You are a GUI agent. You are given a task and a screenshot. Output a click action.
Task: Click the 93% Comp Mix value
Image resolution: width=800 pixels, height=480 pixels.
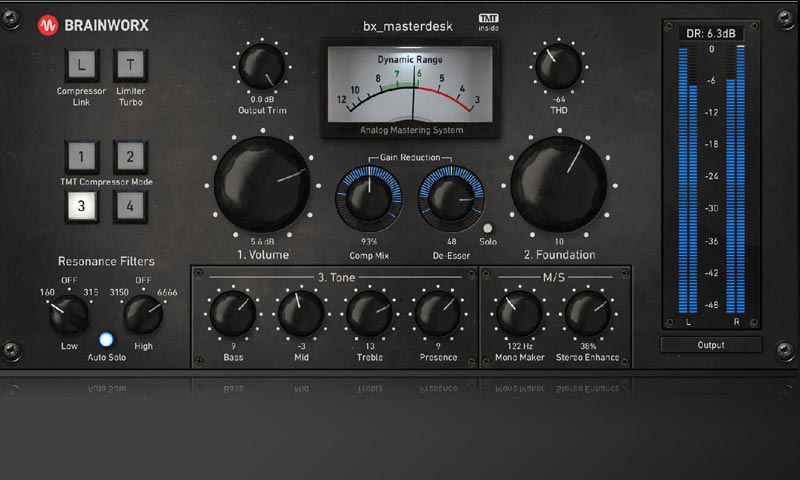(369, 241)
